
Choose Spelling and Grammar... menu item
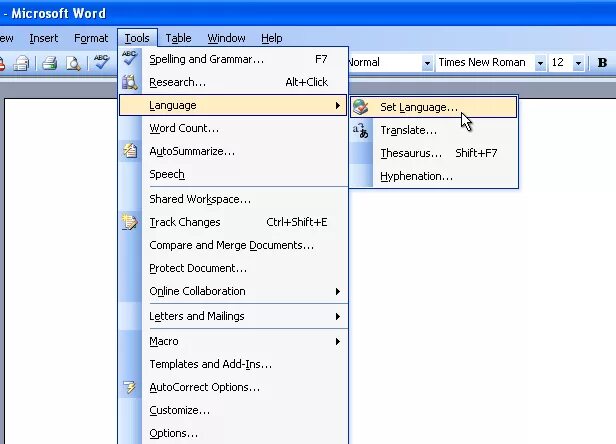click(x=233, y=59)
